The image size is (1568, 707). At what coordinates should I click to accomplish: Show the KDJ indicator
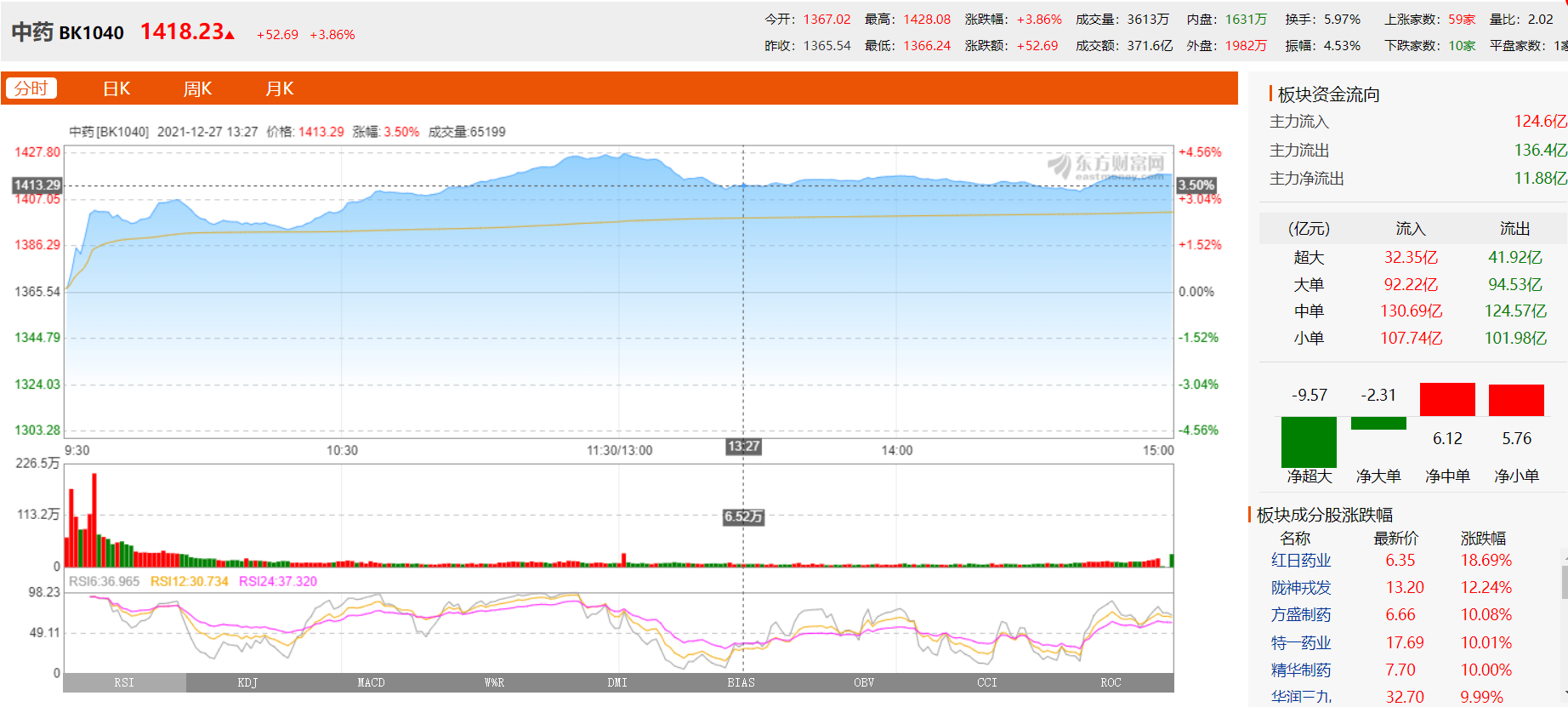[x=247, y=682]
